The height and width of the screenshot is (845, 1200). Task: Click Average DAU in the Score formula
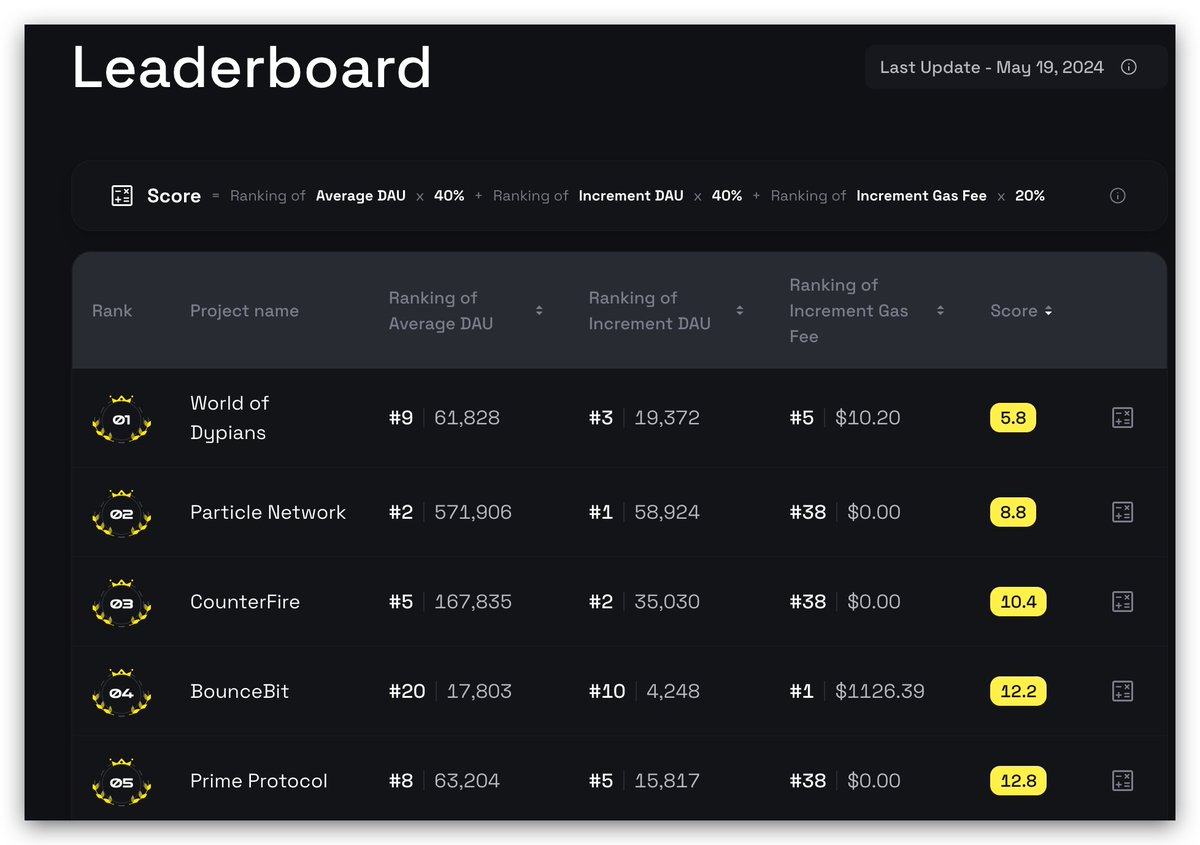361,196
